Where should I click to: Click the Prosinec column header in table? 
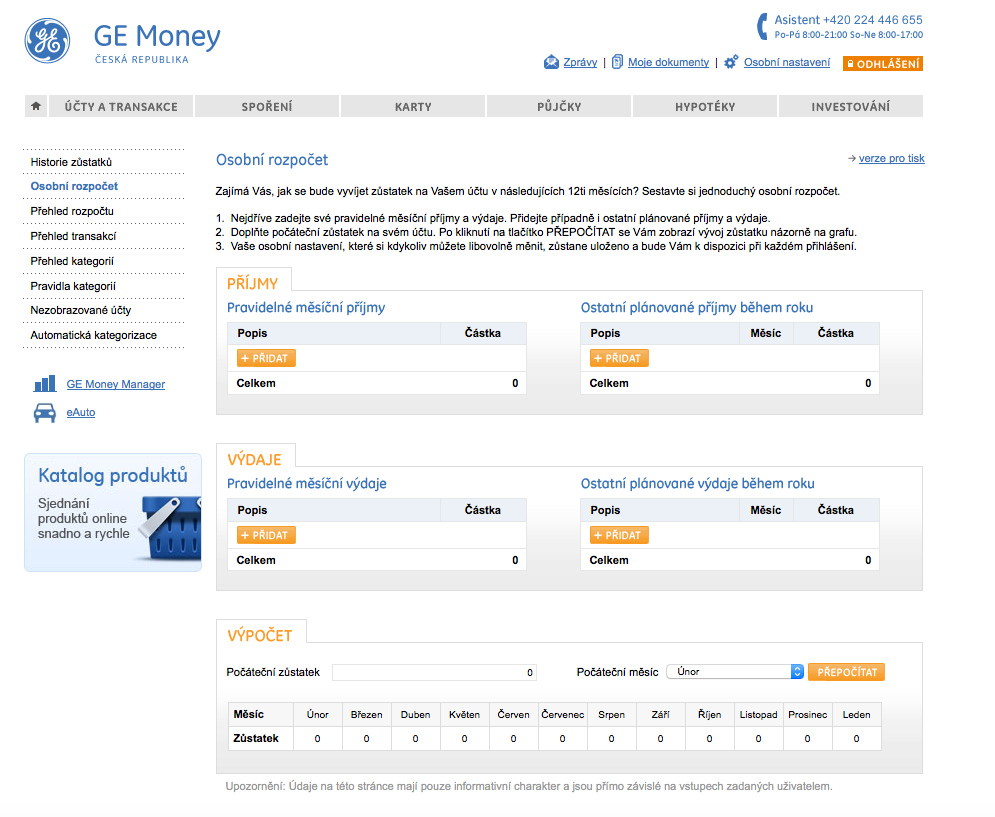point(807,714)
